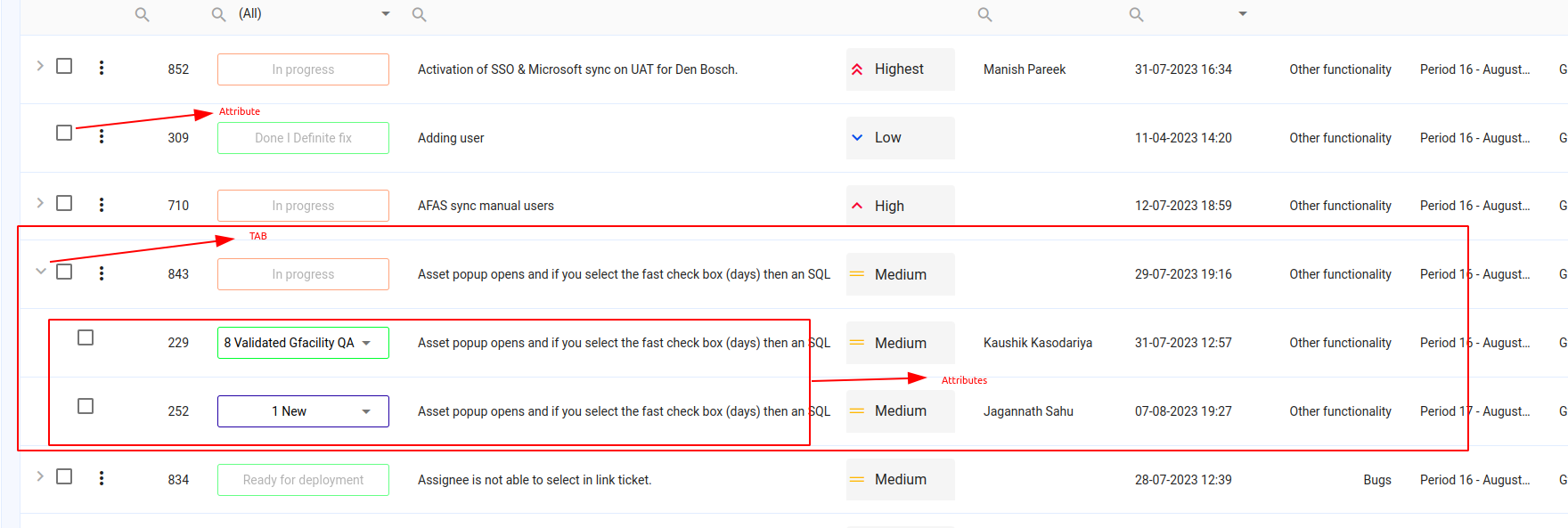Select the checkbox for sub-ticket 229

[86, 337]
